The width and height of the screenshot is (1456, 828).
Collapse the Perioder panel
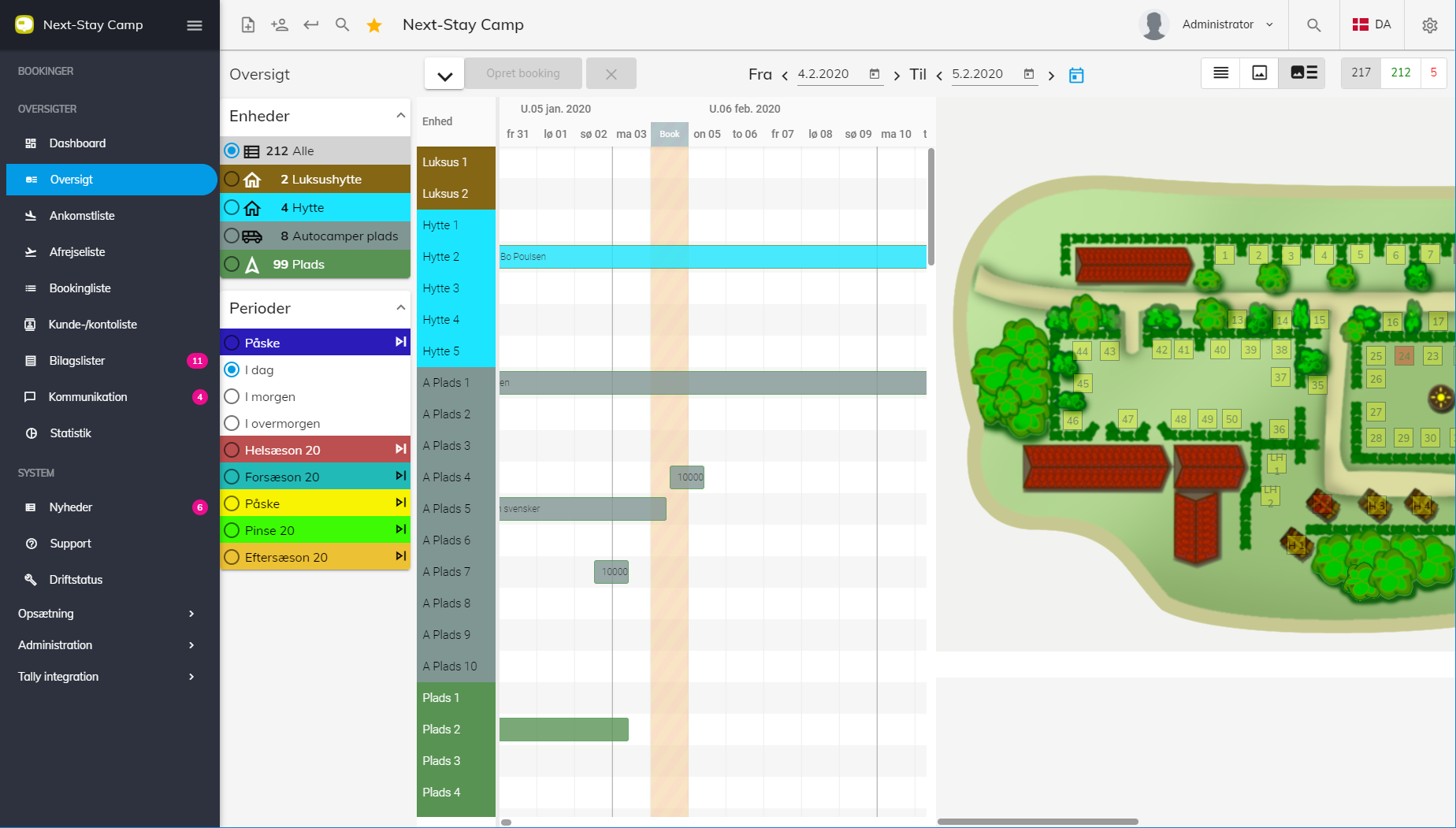click(401, 308)
